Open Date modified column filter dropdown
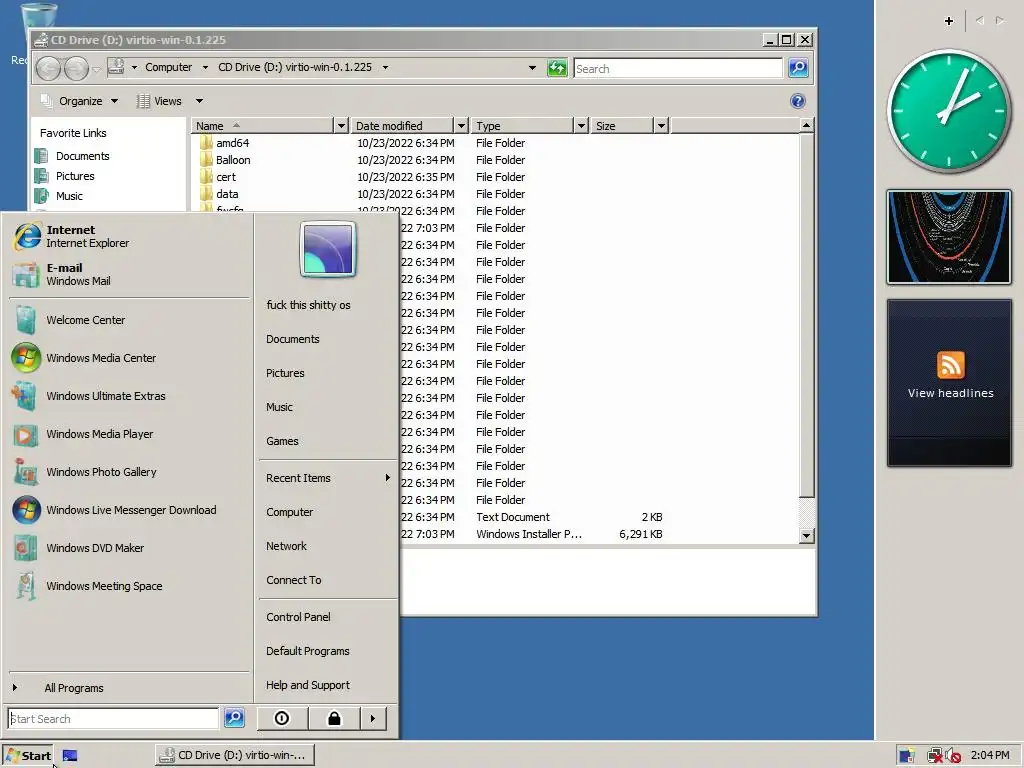This screenshot has width=1024, height=768. (461, 126)
